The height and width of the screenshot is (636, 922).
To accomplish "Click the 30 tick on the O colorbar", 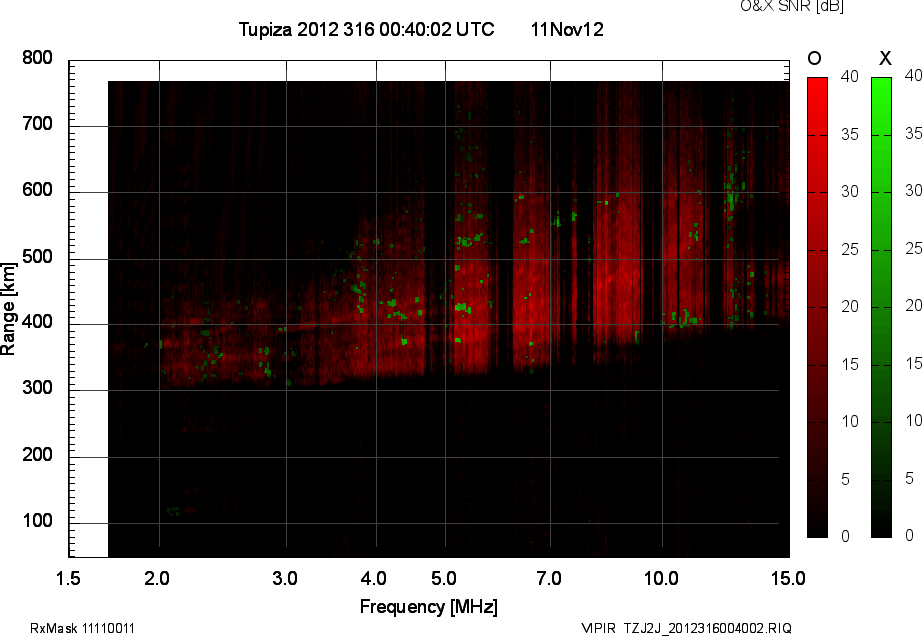I will (850, 192).
